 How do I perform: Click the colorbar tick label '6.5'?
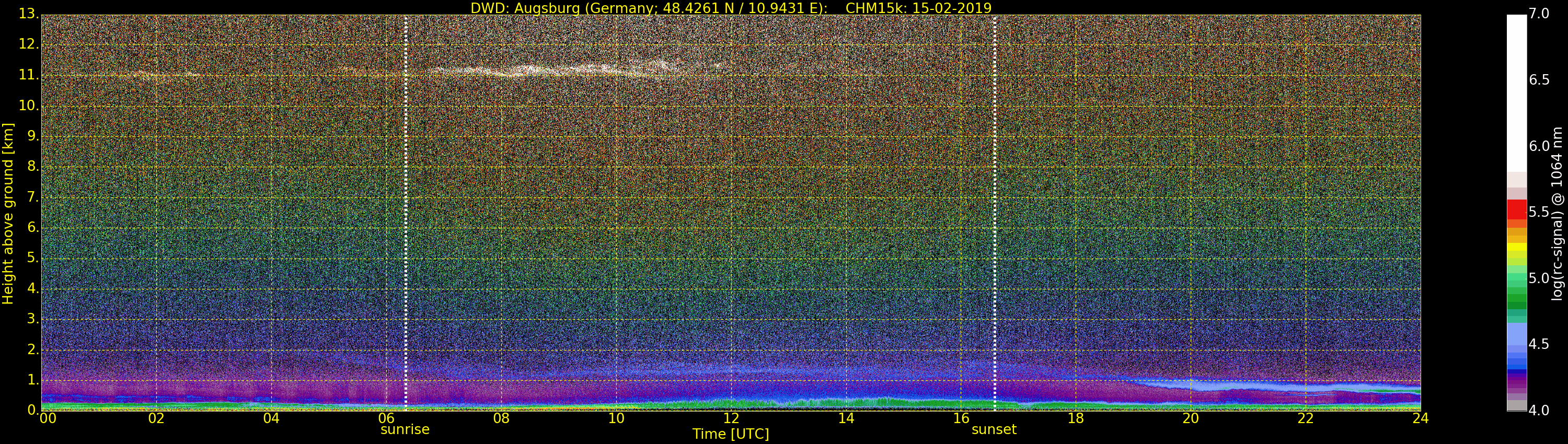tap(1539, 80)
